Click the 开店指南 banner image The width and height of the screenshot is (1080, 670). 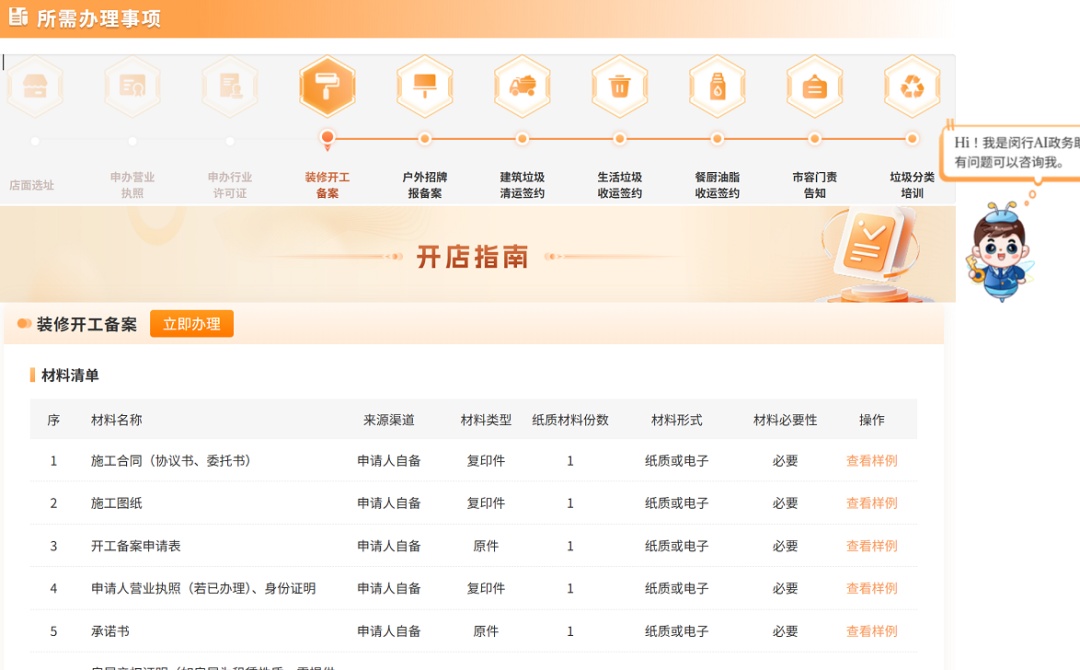click(472, 256)
